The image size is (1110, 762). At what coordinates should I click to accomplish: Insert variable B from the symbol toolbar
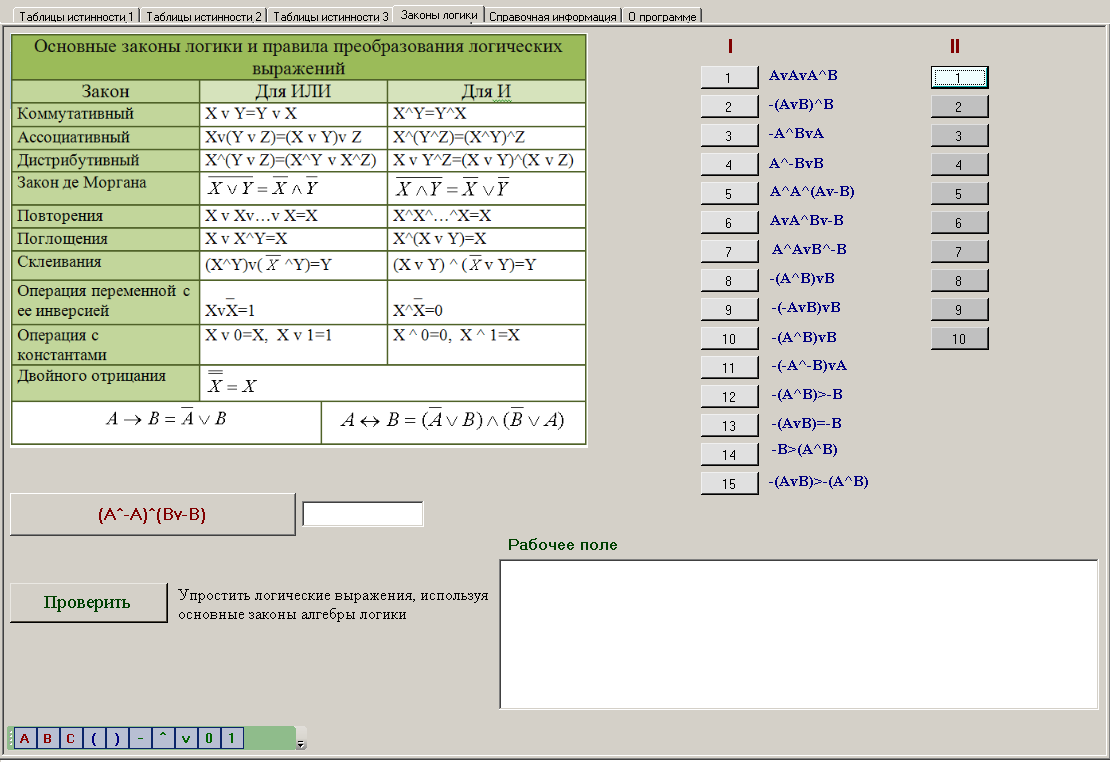[x=46, y=739]
